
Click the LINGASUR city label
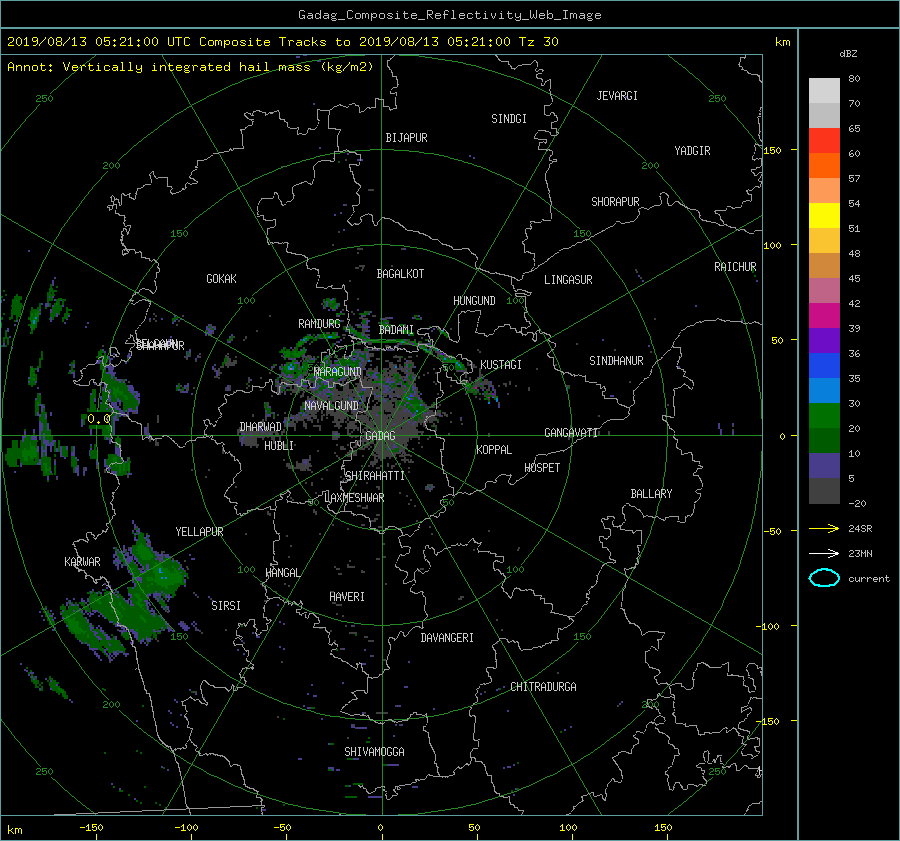pyautogui.click(x=568, y=280)
